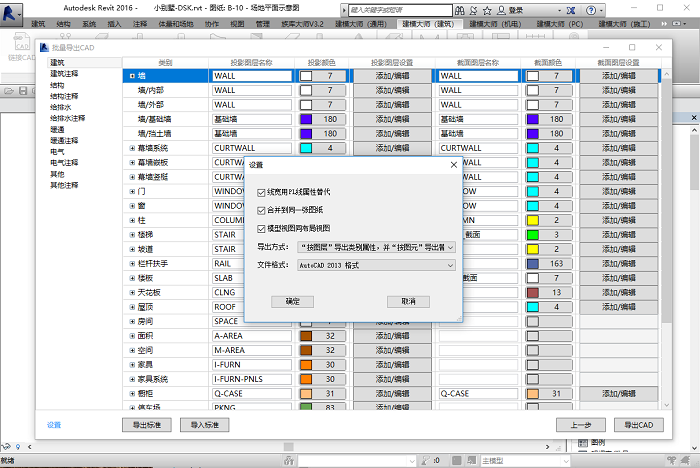Click the subscription center icon left of the star
This screenshot has width=700, height=468.
pyautogui.click(x=473, y=10)
